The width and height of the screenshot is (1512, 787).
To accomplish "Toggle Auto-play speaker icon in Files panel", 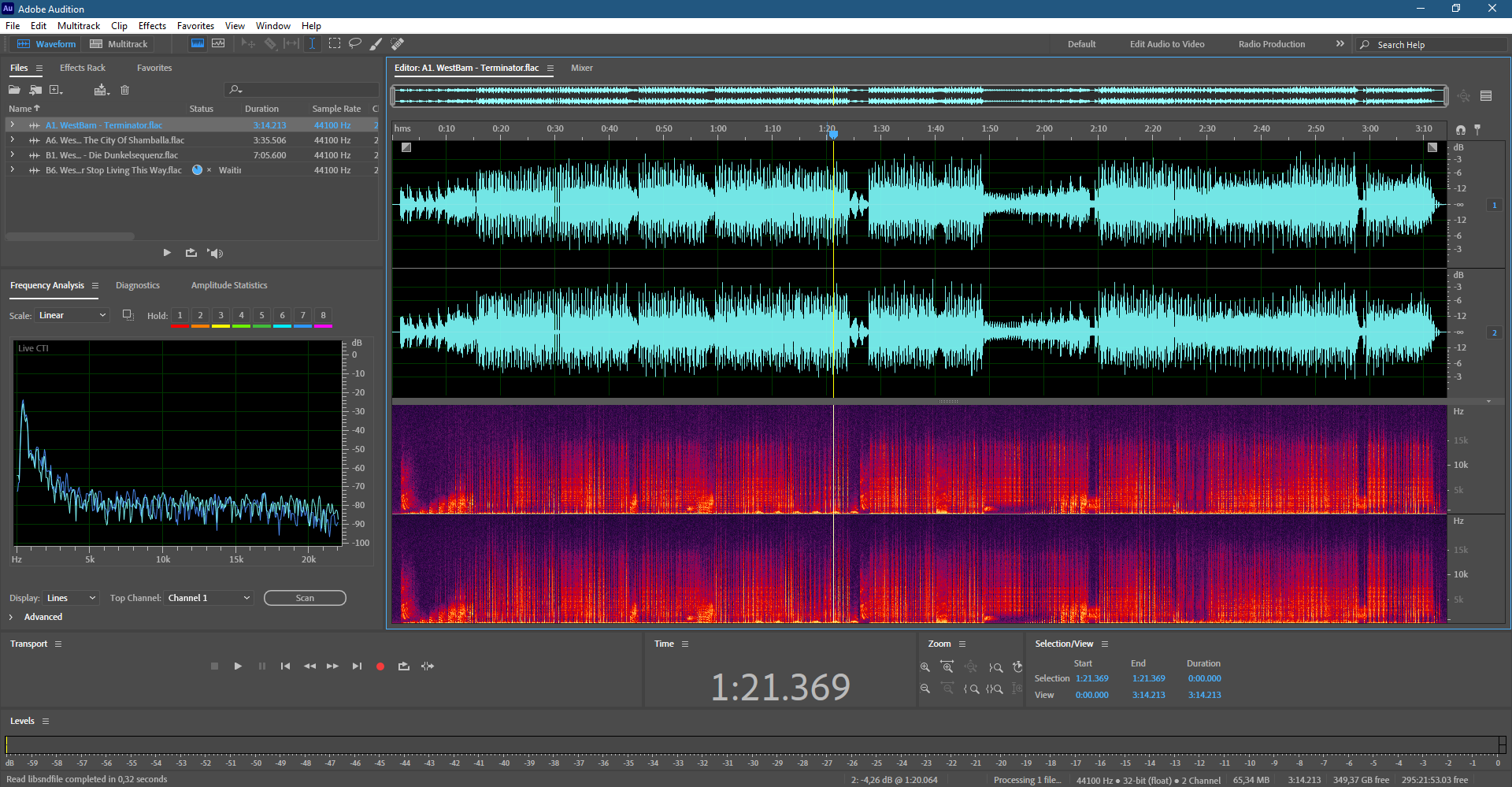I will coord(215,253).
